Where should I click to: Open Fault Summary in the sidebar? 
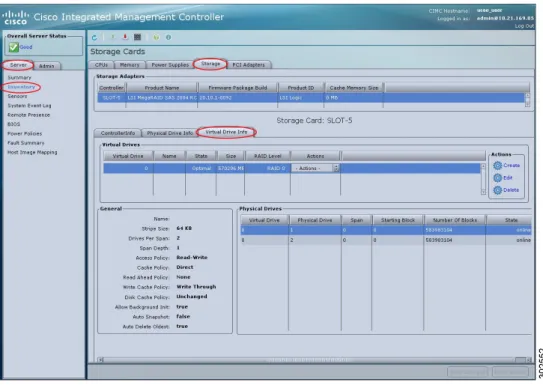click(26, 143)
